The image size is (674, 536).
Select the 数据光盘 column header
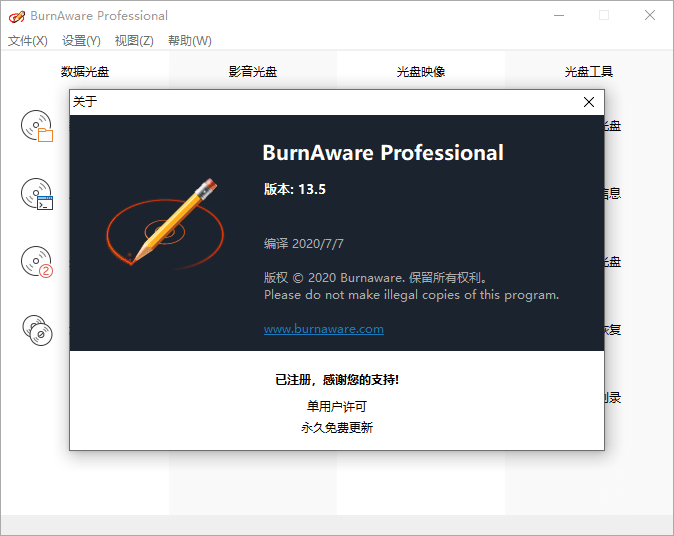pyautogui.click(x=85, y=72)
